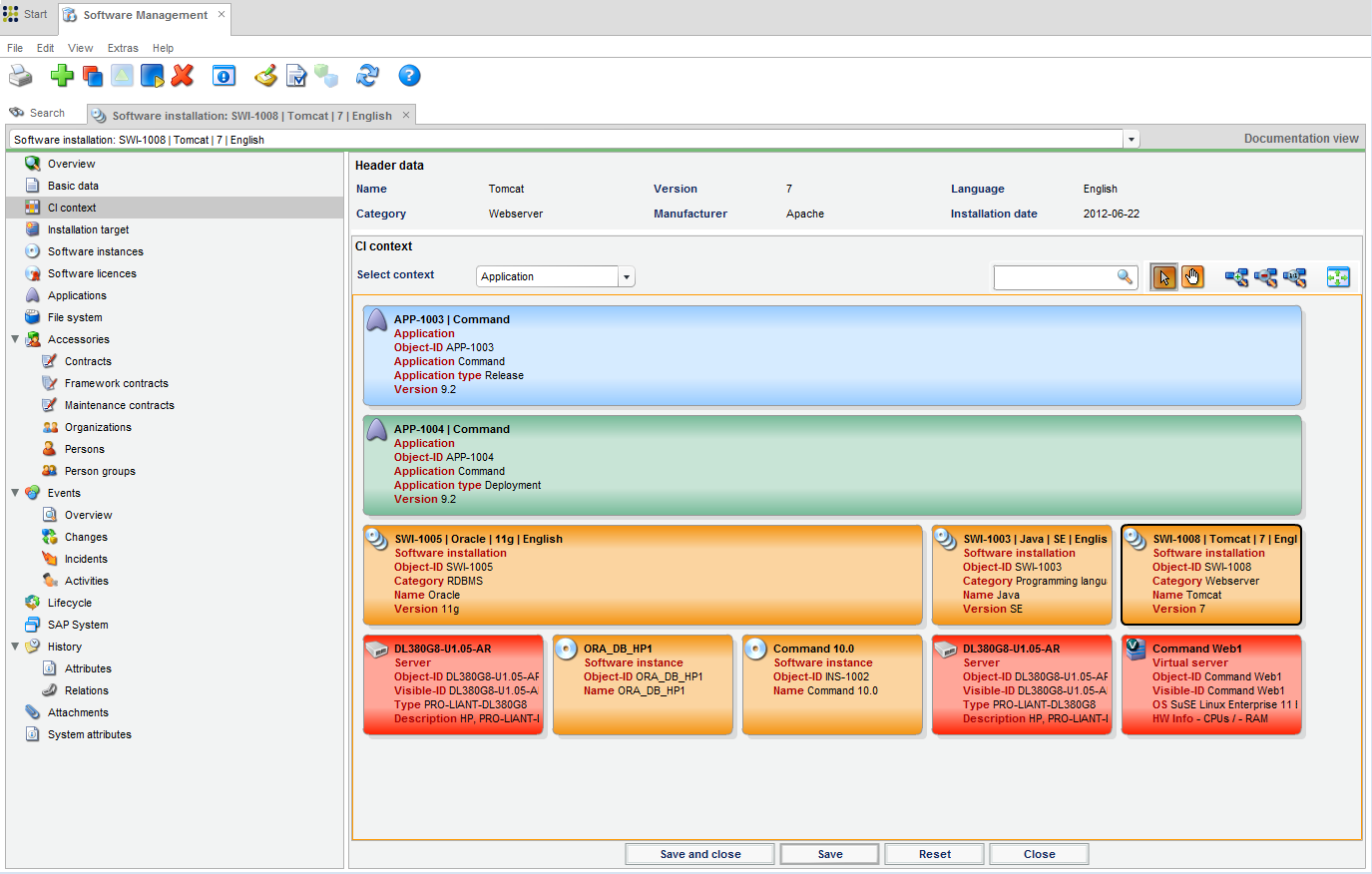Zoom in on the CI context graph

[x=1236, y=277]
